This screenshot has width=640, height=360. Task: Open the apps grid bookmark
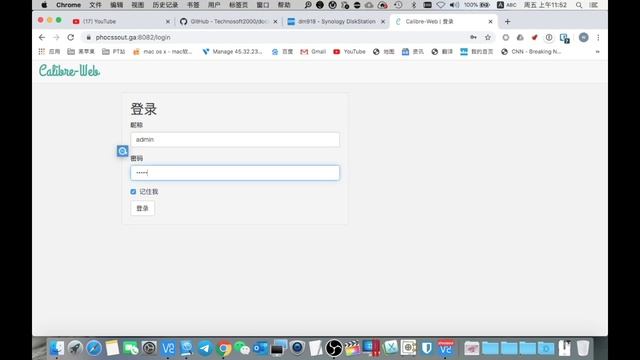[x=49, y=51]
